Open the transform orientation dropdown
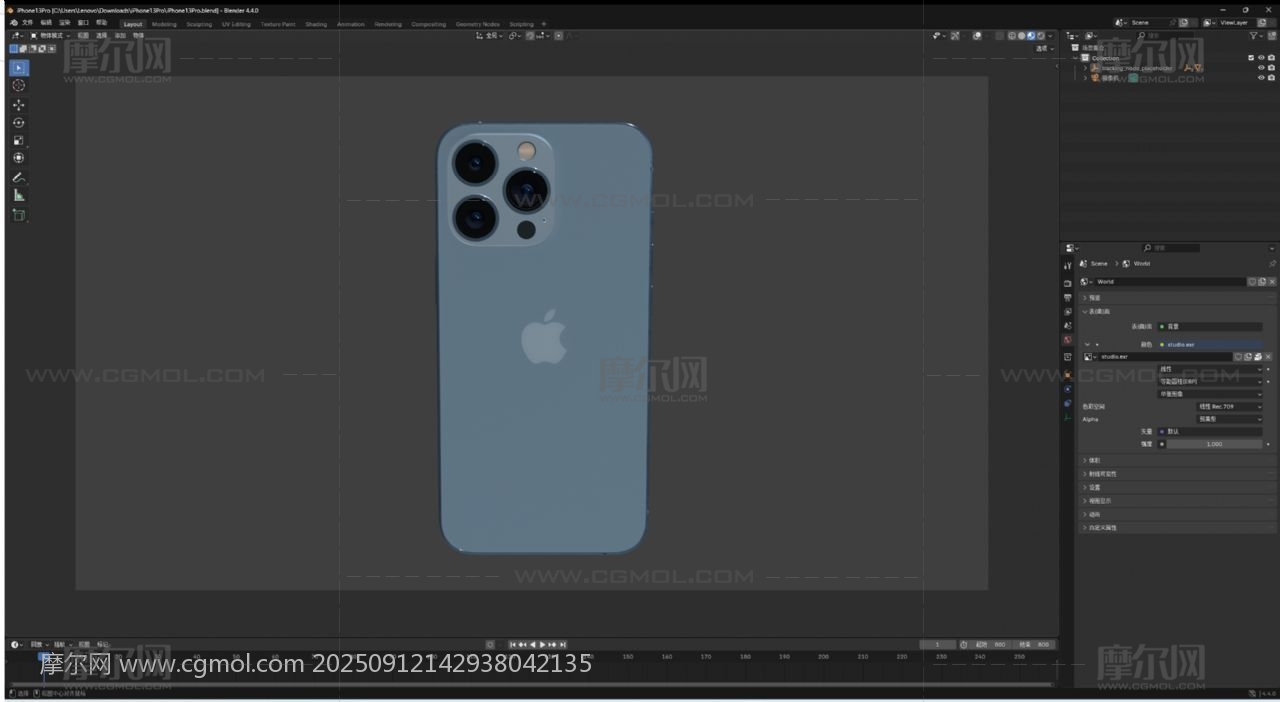This screenshot has width=1280, height=702. (x=490, y=35)
